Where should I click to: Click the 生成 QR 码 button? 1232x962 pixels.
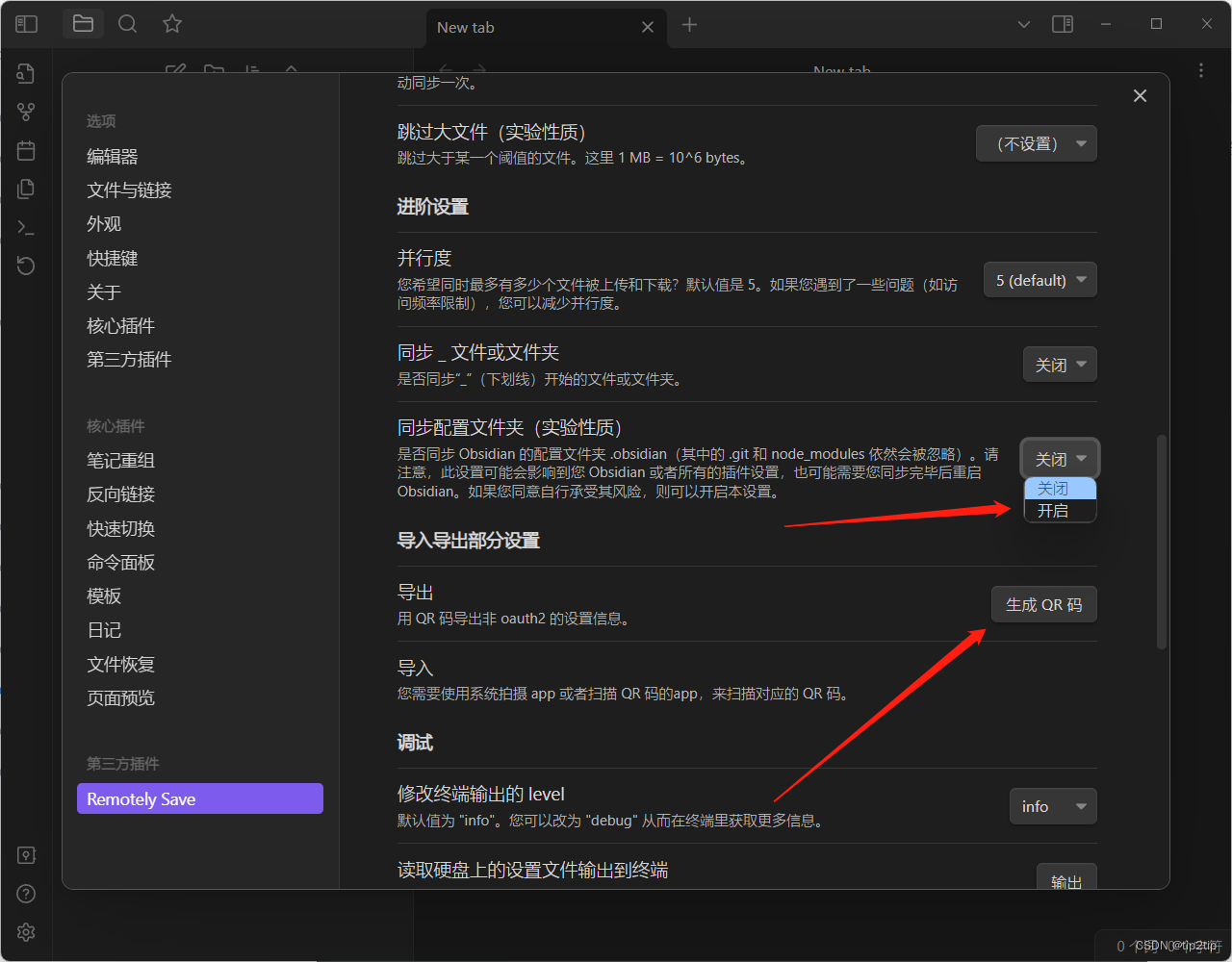coord(1044,604)
